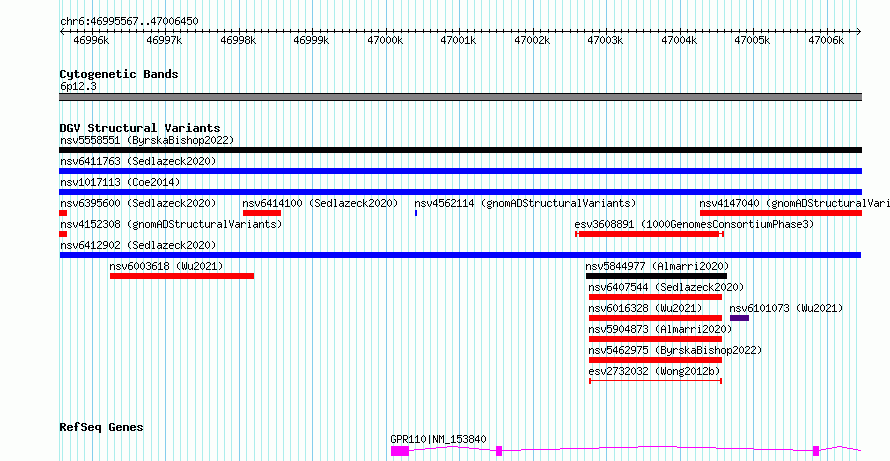The image size is (890, 461).
Task: Open nsv6101073 (Wu2021) label
Action: tap(786, 308)
